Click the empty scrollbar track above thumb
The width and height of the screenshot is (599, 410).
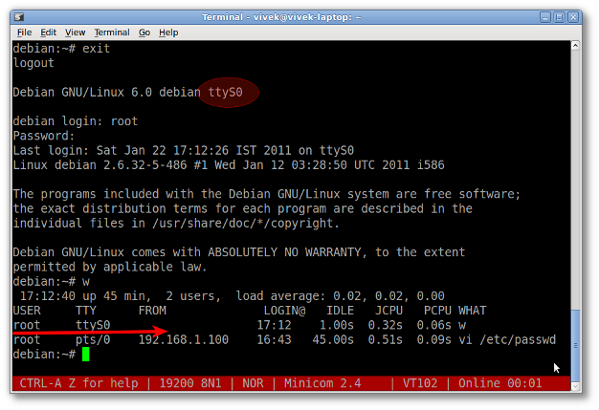[x=575, y=180]
